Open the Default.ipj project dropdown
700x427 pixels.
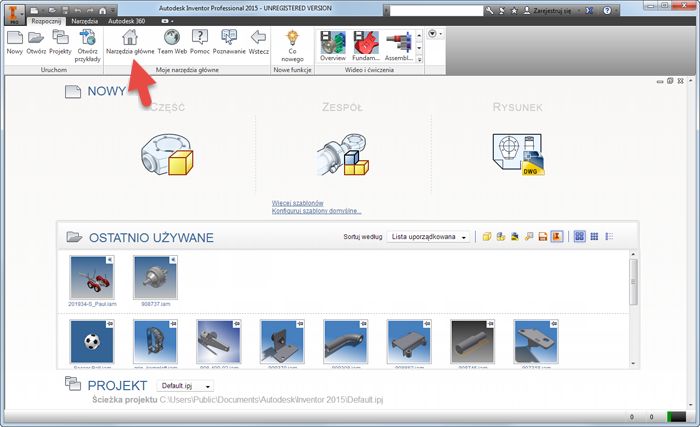pyautogui.click(x=185, y=385)
